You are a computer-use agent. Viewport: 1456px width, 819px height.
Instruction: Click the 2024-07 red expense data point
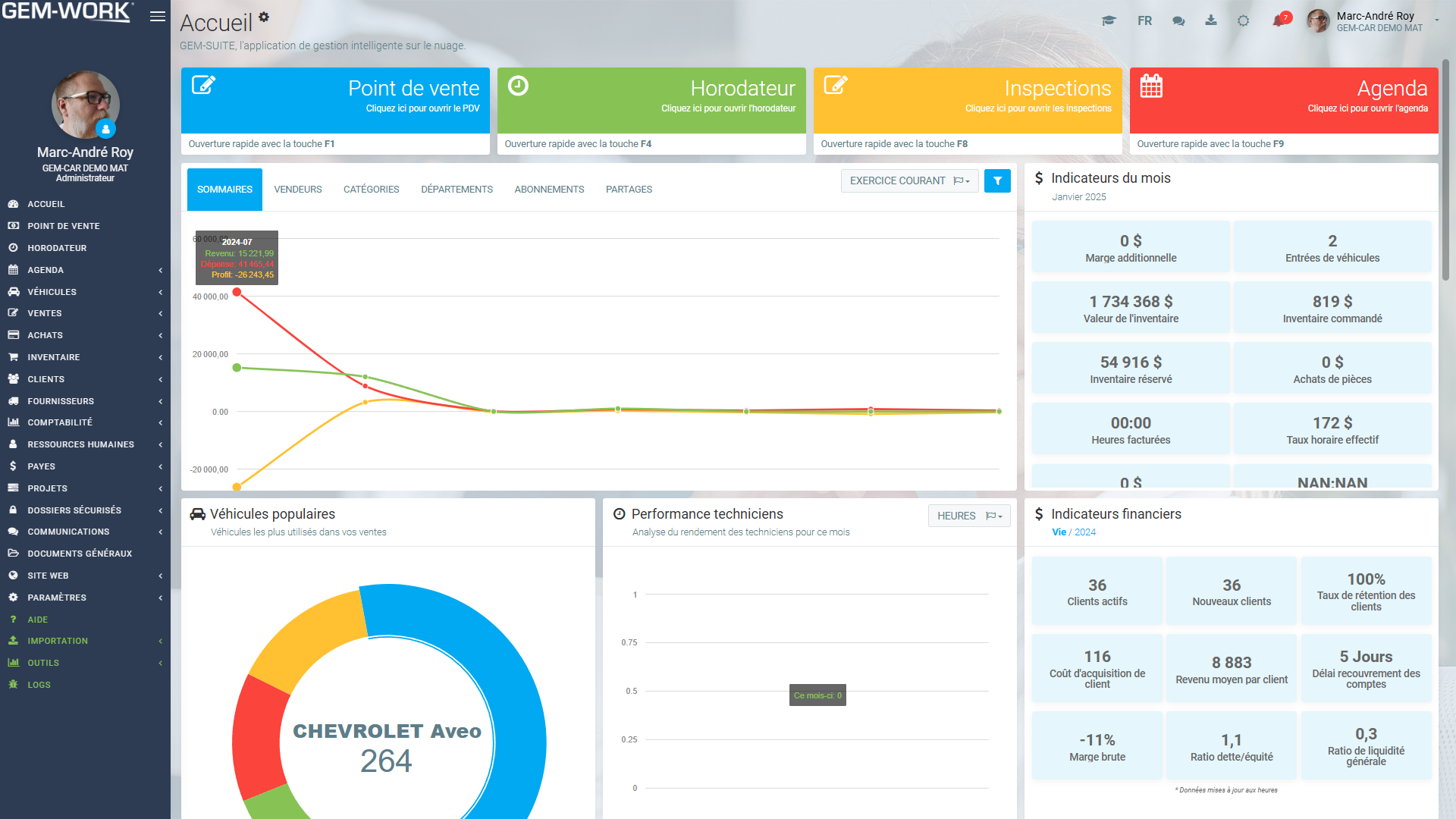237,292
